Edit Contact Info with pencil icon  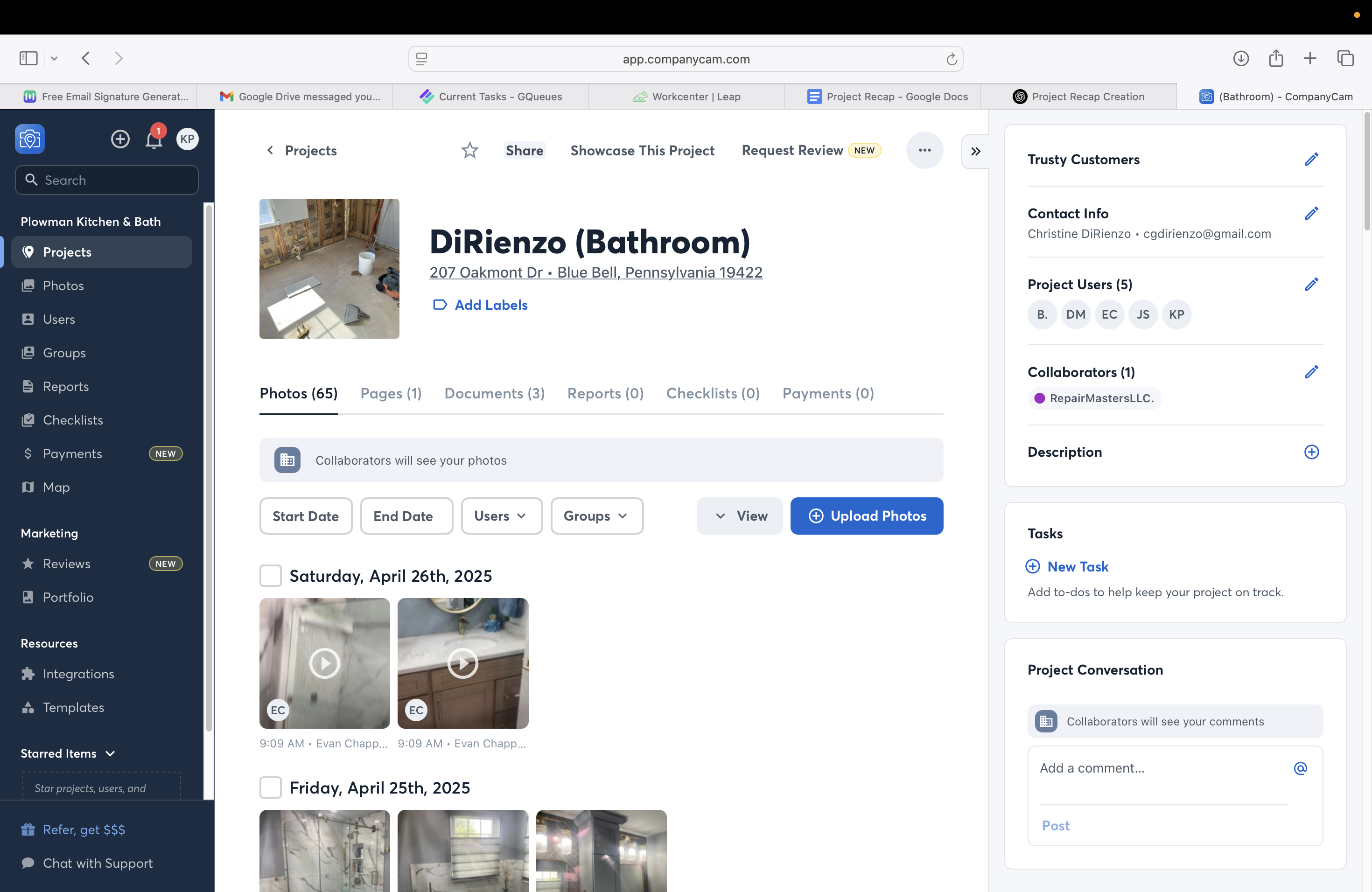pyautogui.click(x=1311, y=213)
